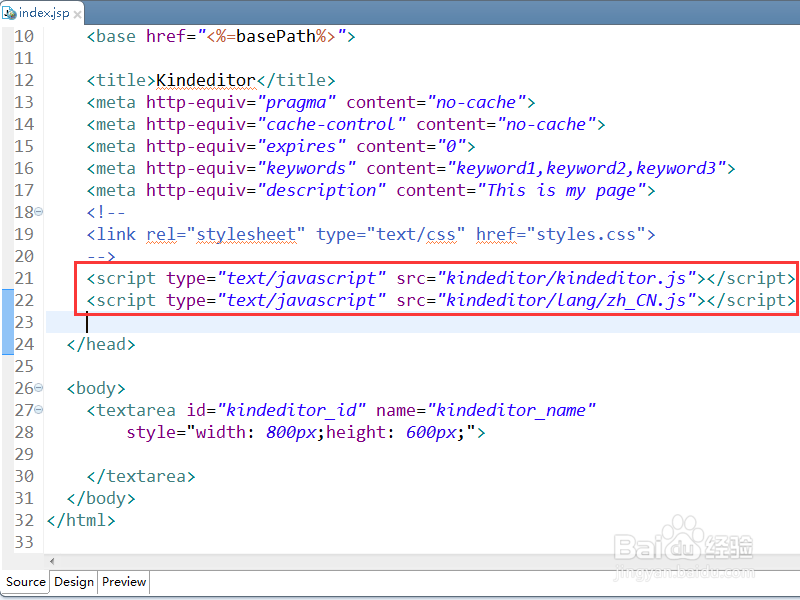The width and height of the screenshot is (800, 600).
Task: Switch to the Source view tab
Action: 26,582
